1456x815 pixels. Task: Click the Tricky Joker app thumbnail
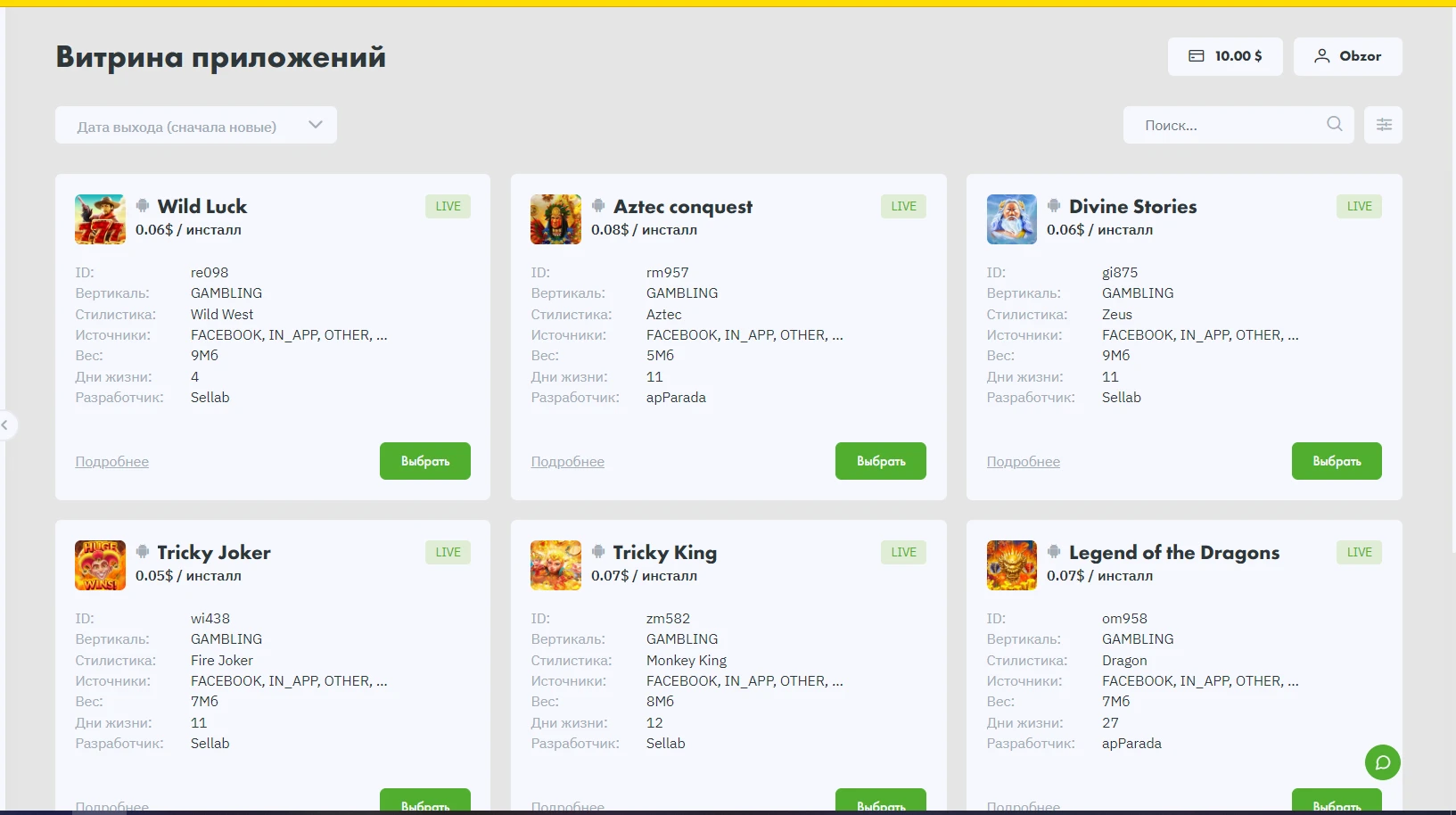pyautogui.click(x=100, y=565)
